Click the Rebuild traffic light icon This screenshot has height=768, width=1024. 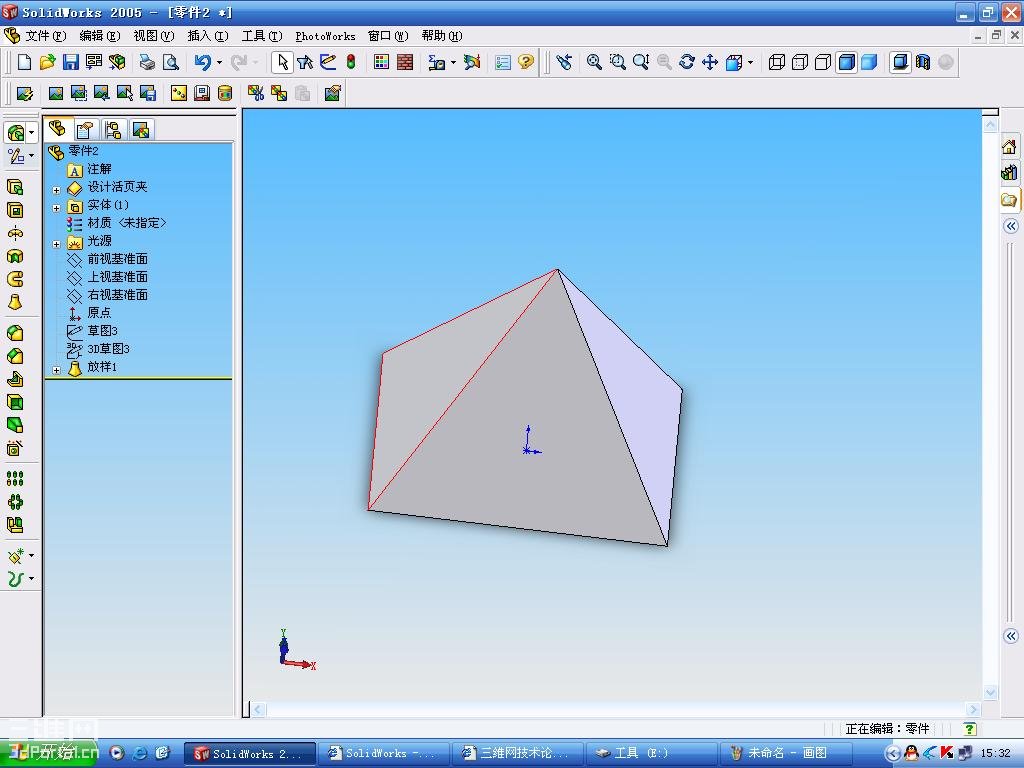coord(351,62)
